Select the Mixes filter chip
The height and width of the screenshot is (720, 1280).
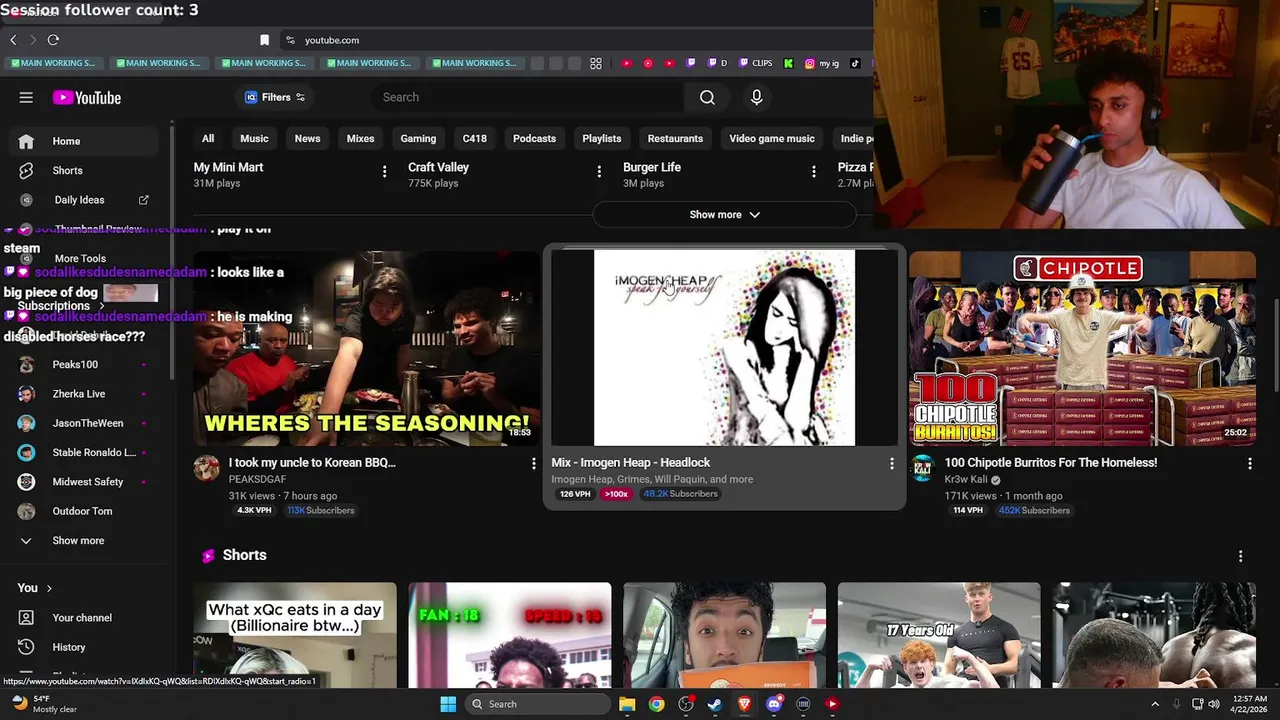(x=360, y=139)
